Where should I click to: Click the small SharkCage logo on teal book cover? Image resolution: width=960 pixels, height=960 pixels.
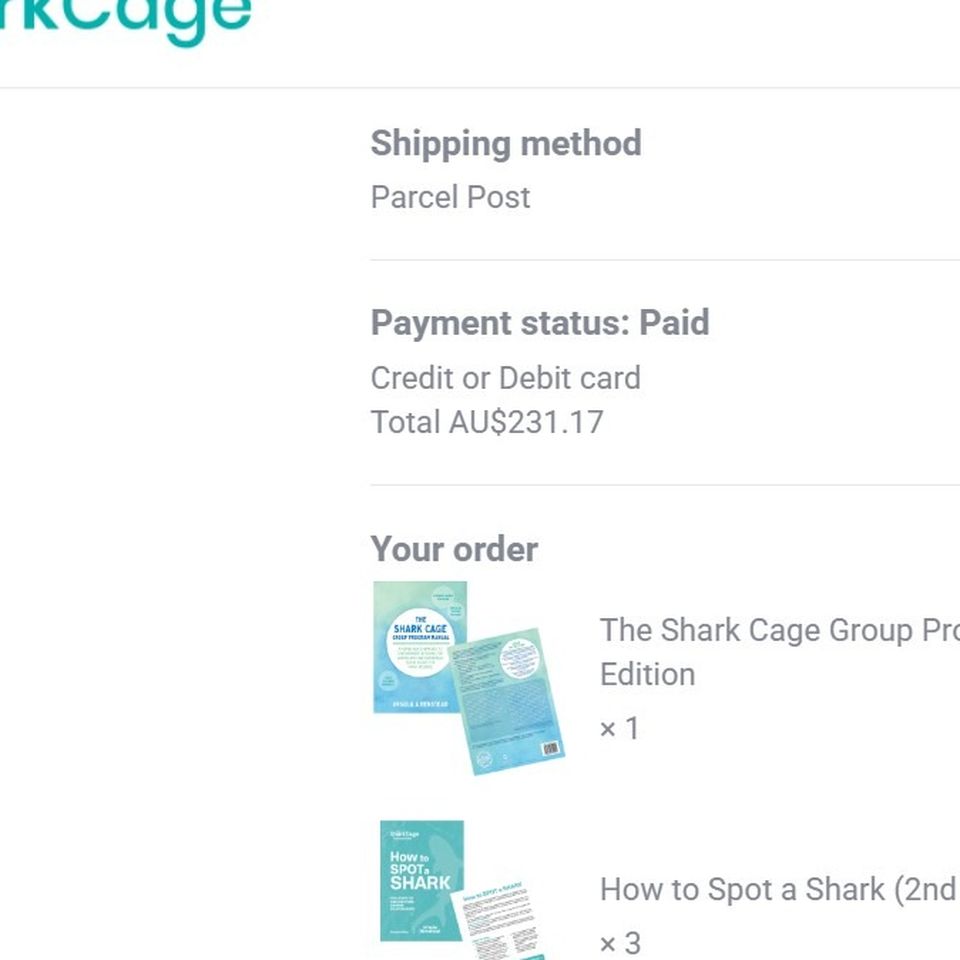click(405, 834)
